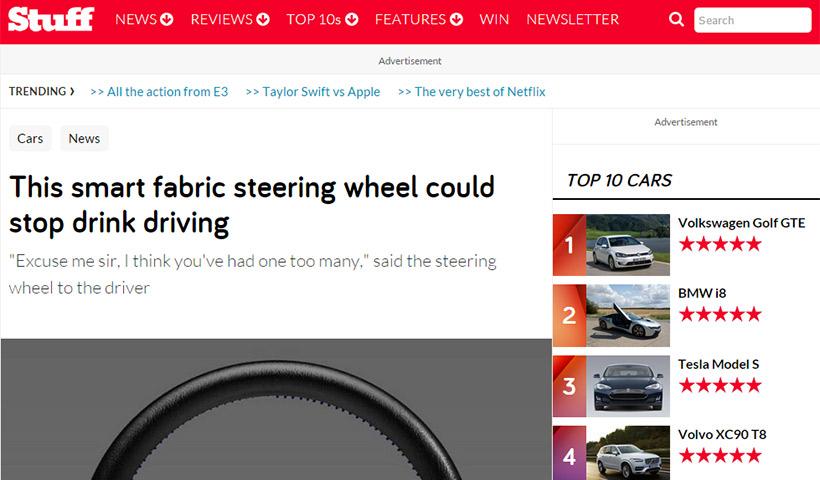
Task: Click the search magnifier icon
Action: point(676,19)
